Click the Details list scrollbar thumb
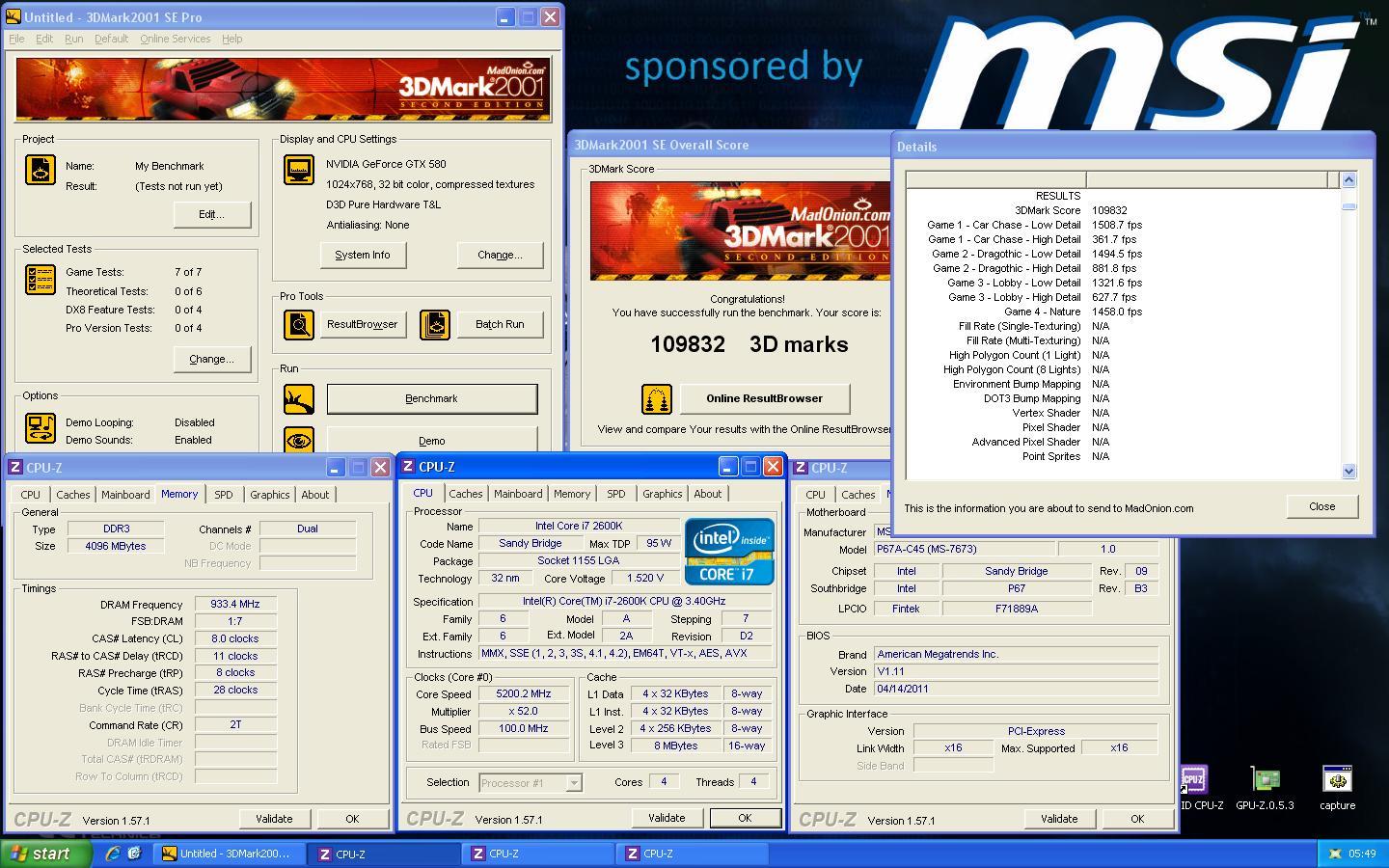 1349,205
